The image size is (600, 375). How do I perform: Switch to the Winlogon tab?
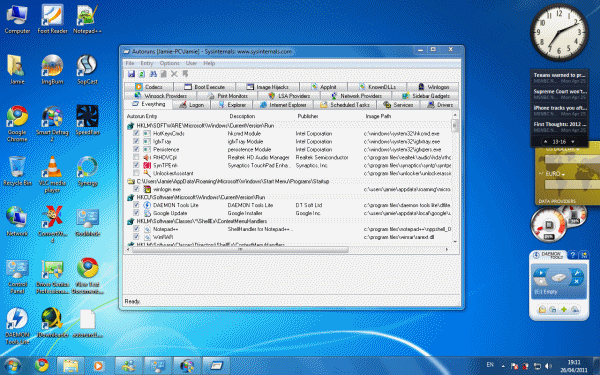click(433, 87)
